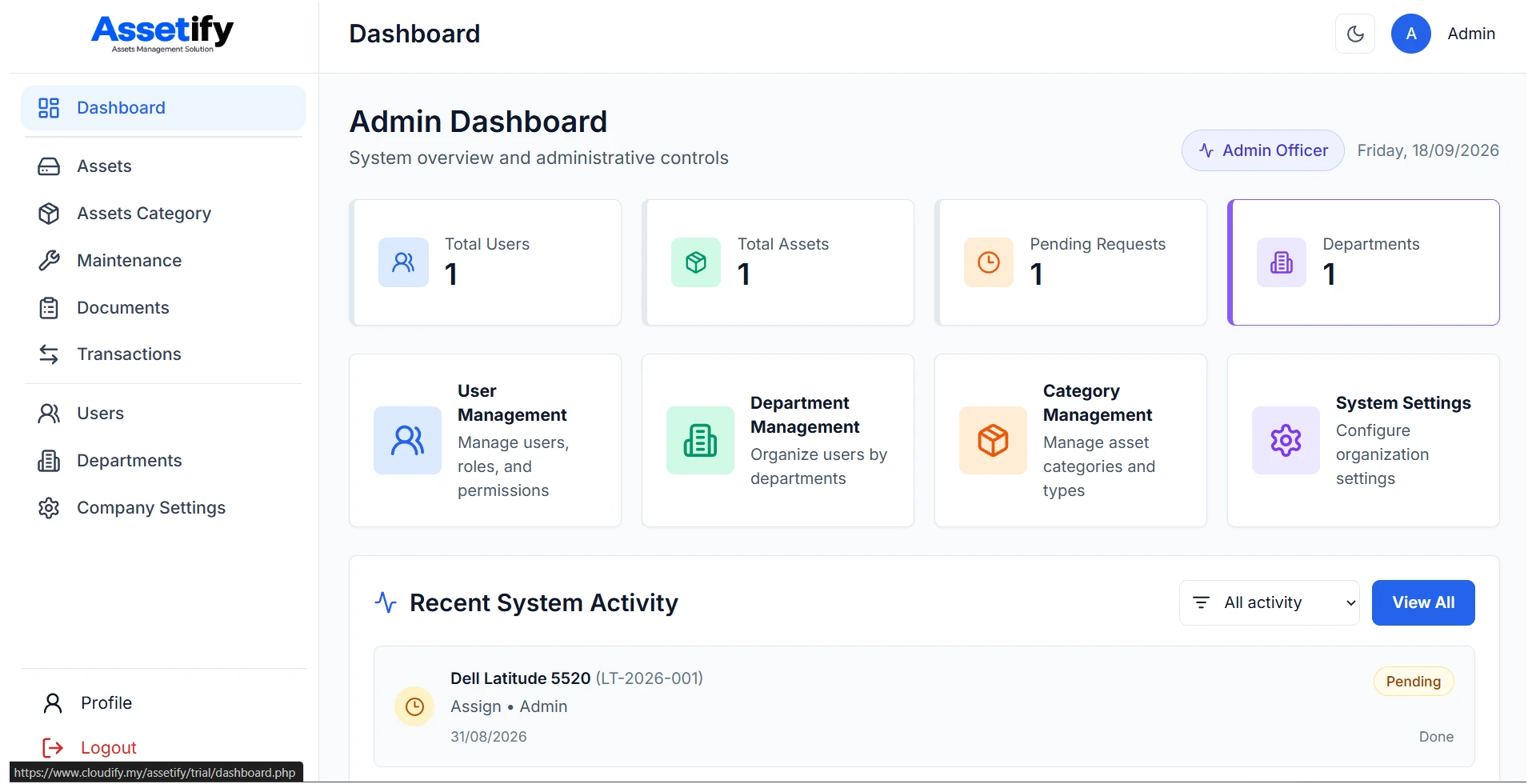1536x784 pixels.
Task: Click the purple Departments card icon
Action: pyautogui.click(x=1282, y=262)
